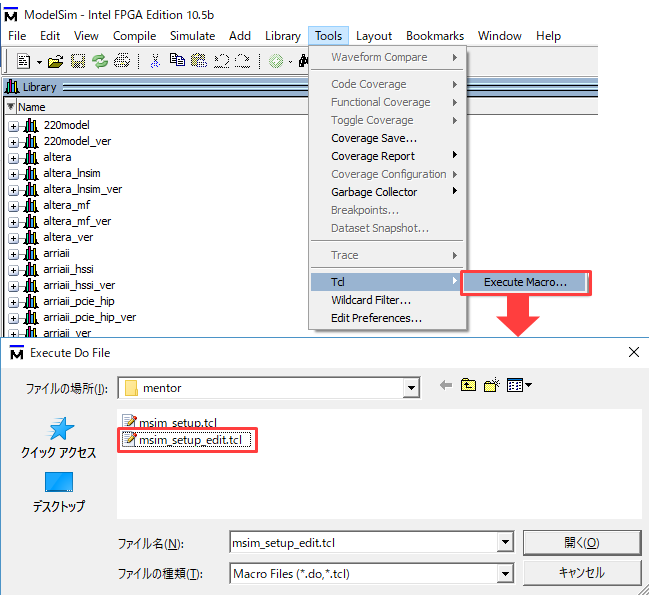Click the file name input field
The width and height of the screenshot is (649, 595).
(363, 542)
